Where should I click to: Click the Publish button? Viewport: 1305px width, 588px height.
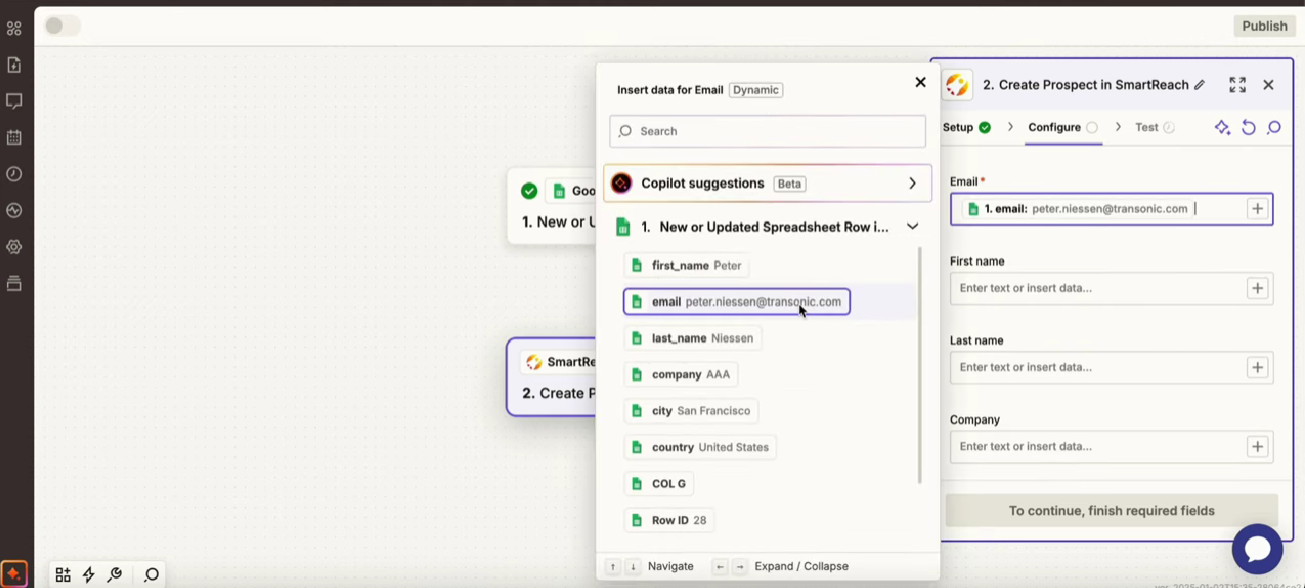coord(1264,26)
